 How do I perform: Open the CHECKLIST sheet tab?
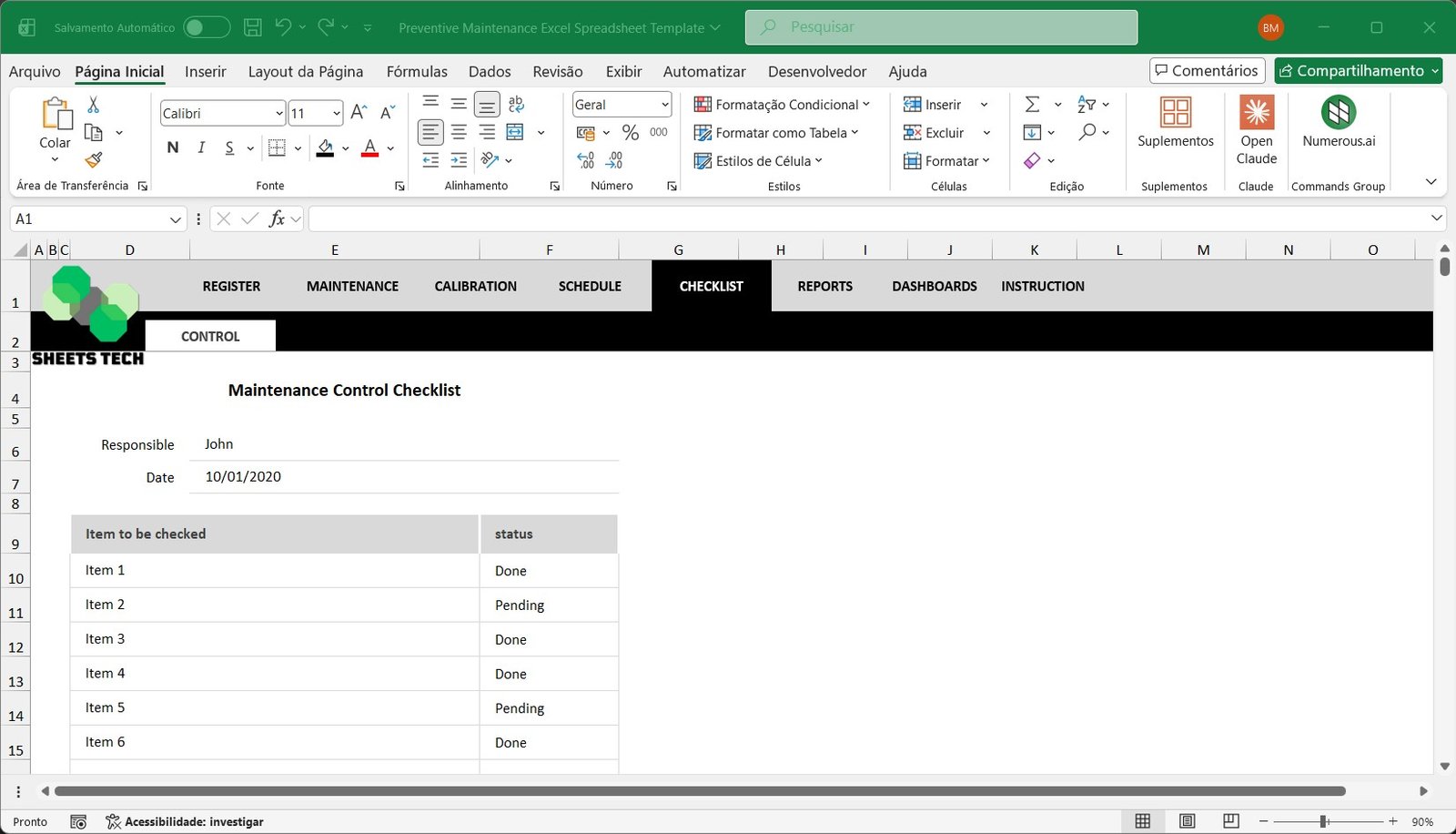711,285
